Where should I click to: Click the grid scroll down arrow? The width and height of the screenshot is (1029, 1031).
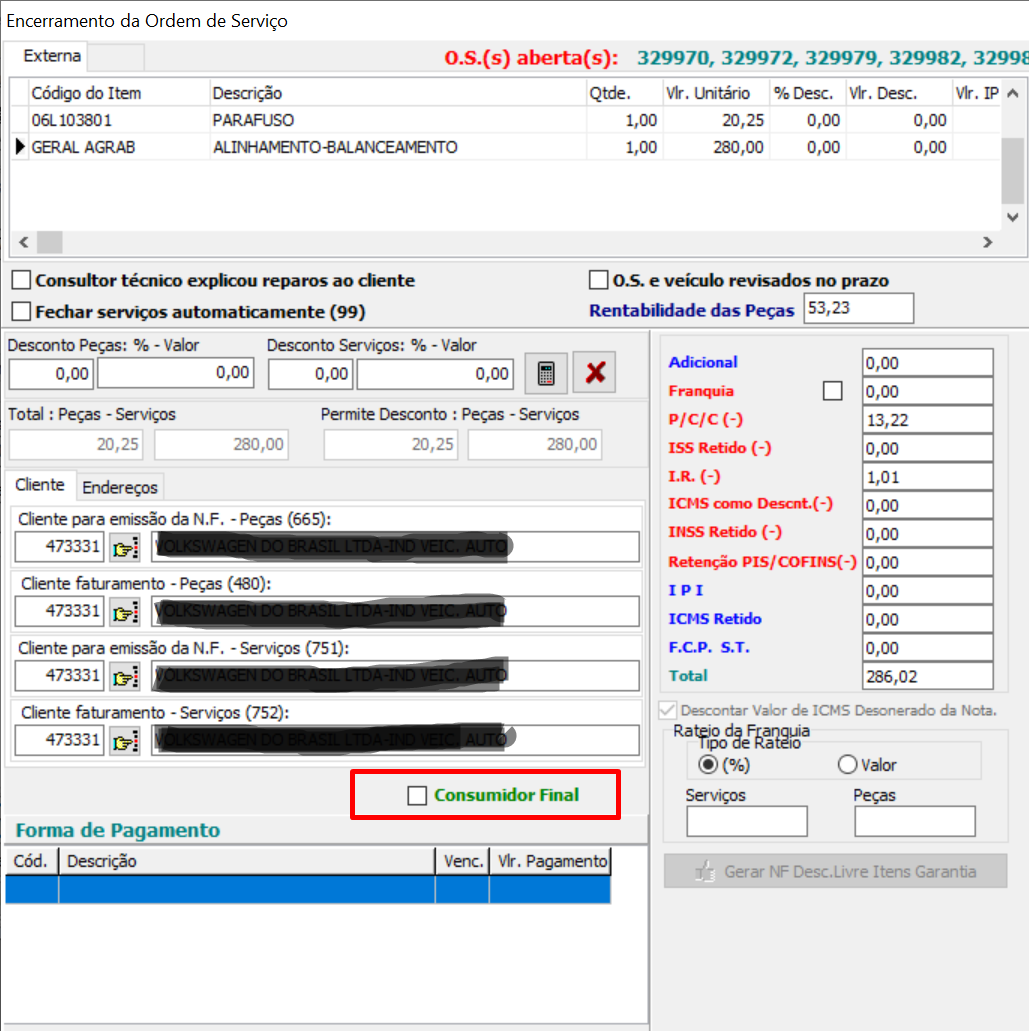tap(1013, 217)
